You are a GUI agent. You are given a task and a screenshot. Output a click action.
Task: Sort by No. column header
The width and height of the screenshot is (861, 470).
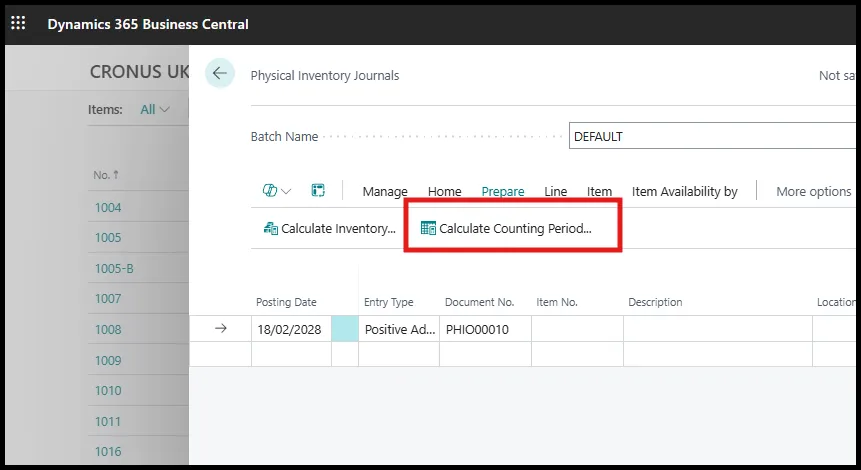(106, 175)
